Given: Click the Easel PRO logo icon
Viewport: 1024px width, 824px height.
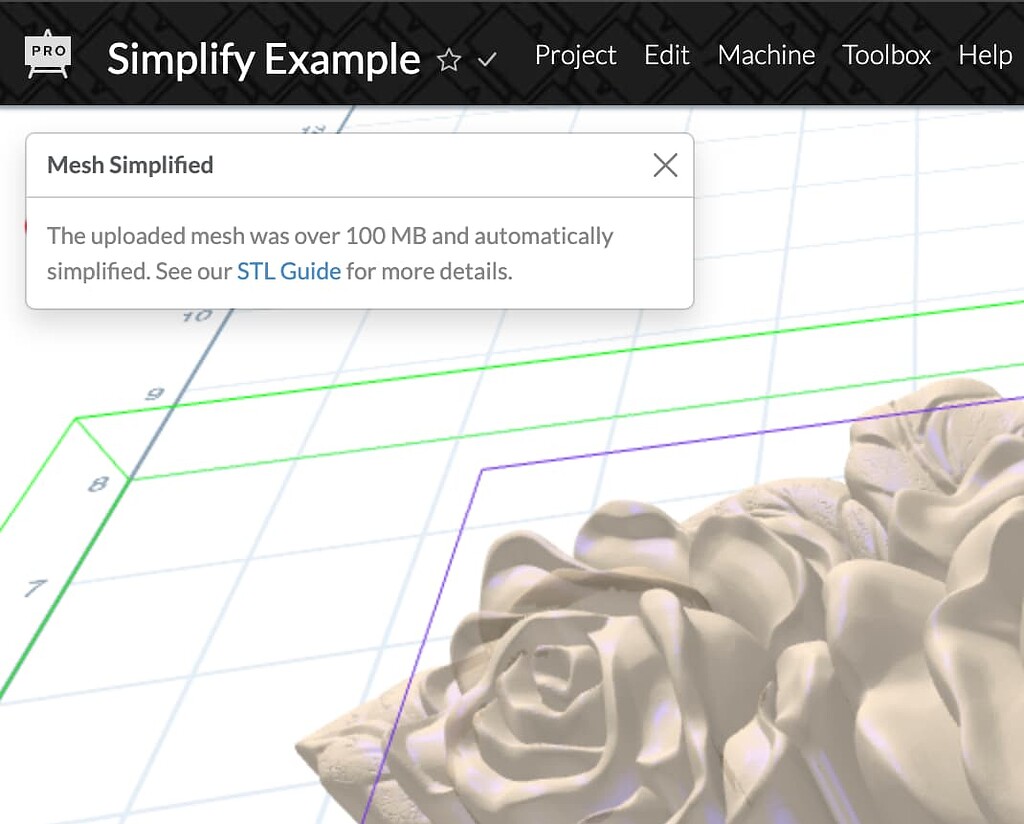Looking at the screenshot, I should (x=47, y=55).
